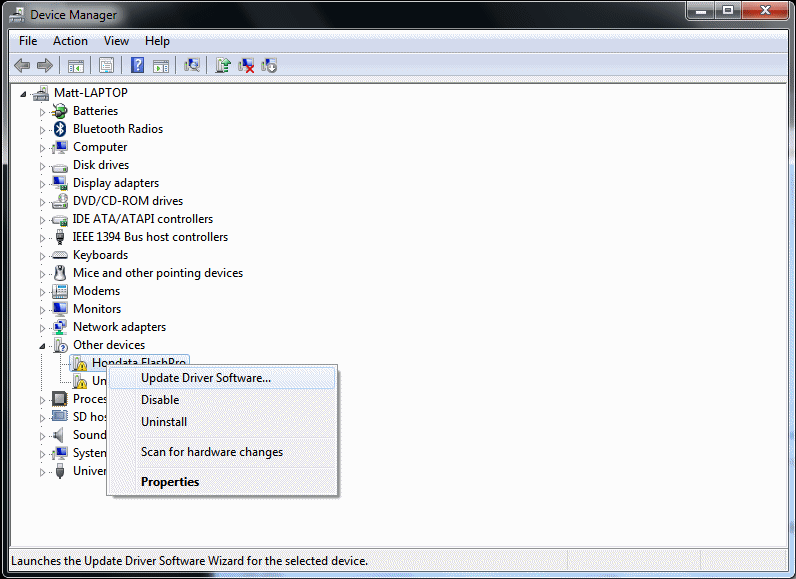
Task: Click Update Driver Software toolbar icon
Action: (x=222, y=65)
